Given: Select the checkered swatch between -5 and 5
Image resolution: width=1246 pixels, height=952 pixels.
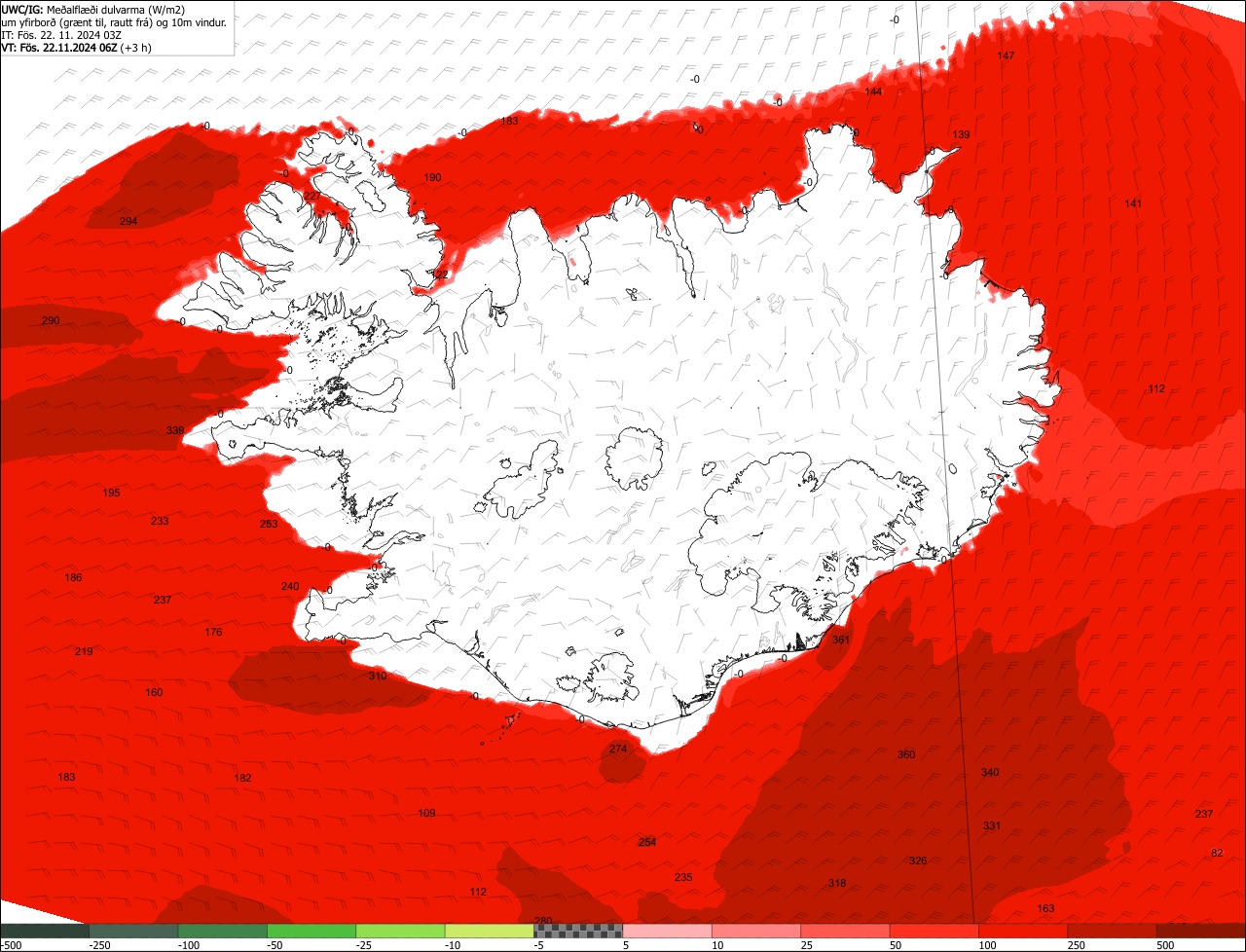Looking at the screenshot, I should (x=578, y=931).
